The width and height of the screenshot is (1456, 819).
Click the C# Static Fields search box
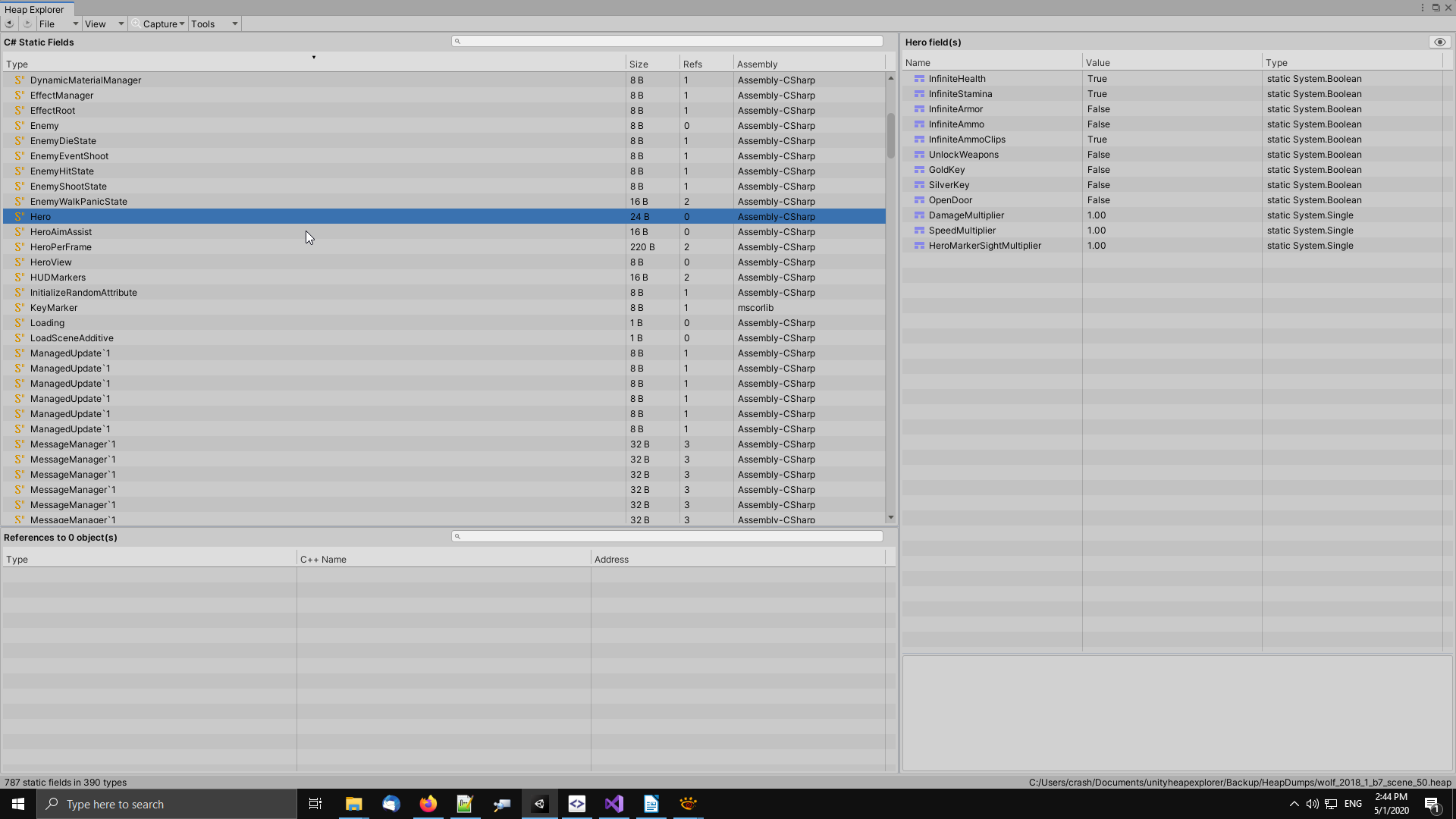[667, 41]
